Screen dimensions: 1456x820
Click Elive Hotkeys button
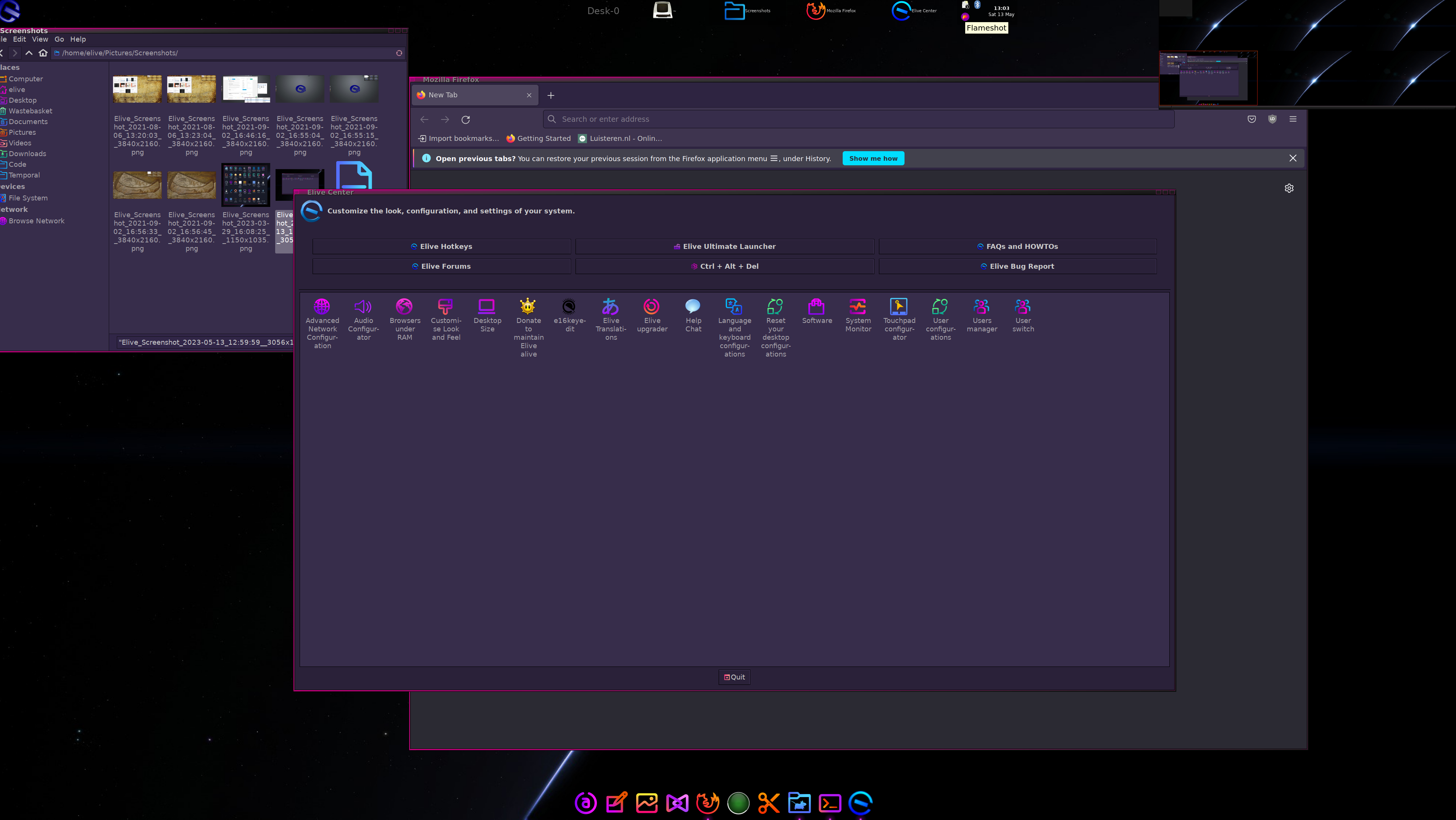442,247
